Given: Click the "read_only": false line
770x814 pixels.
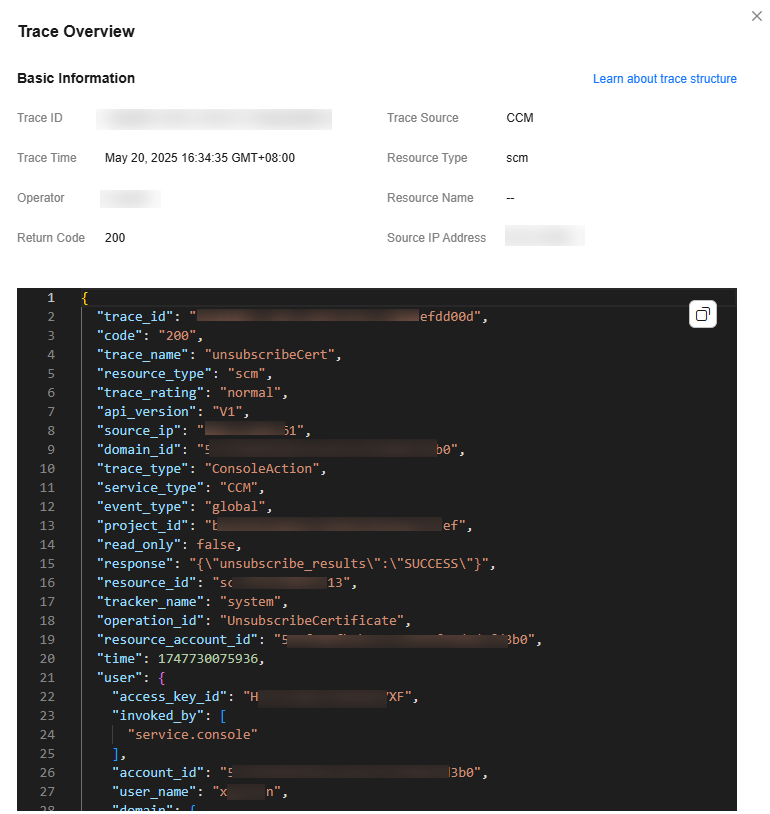Looking at the screenshot, I should 169,544.
